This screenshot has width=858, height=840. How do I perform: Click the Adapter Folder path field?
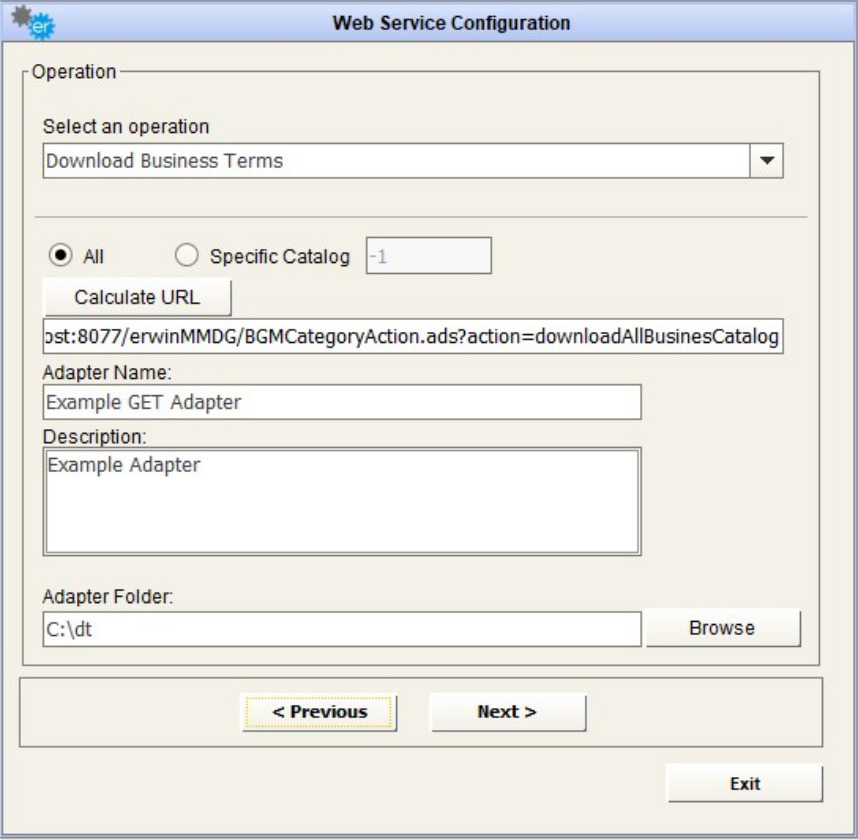tap(341, 630)
